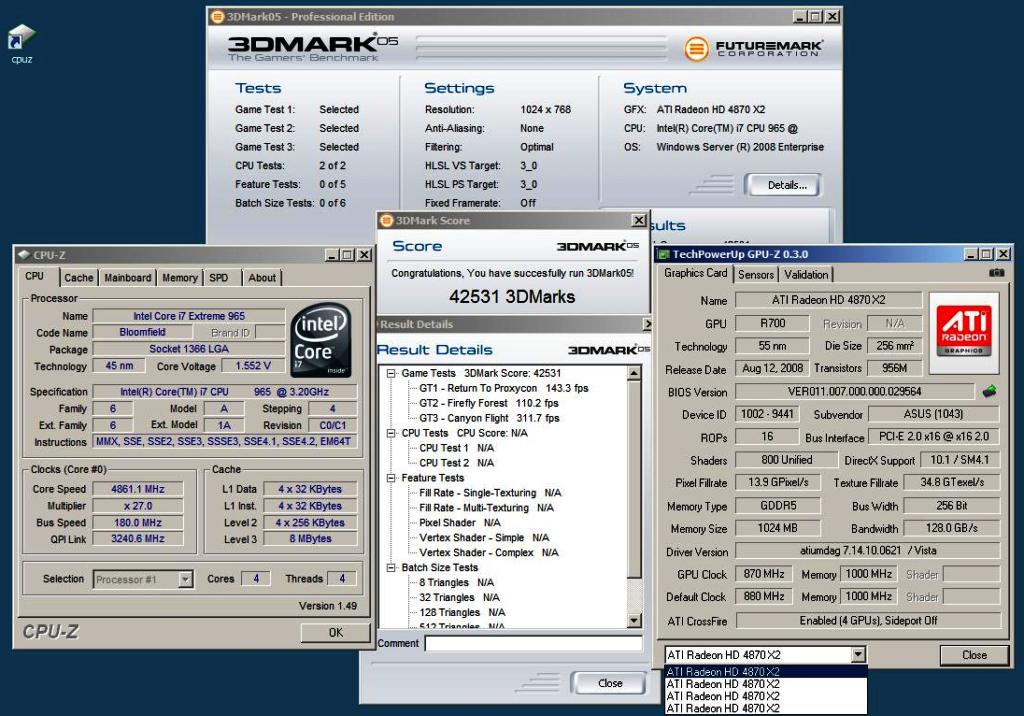Screen dimensions: 1024x716
Task: Click the GPU-Z camera screenshot icon
Action: [x=997, y=273]
